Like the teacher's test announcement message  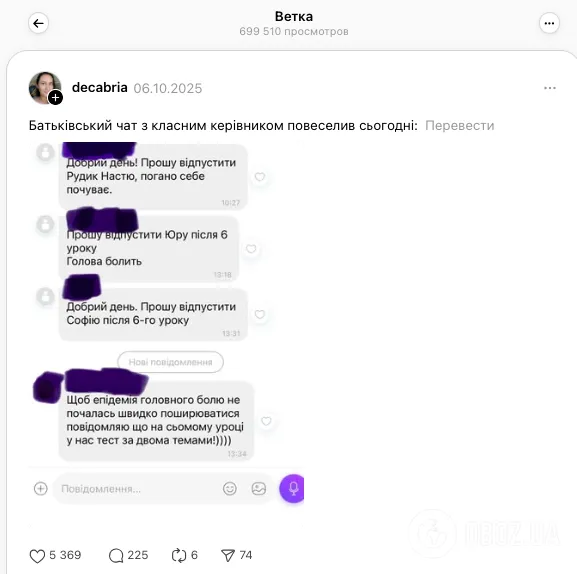266,421
